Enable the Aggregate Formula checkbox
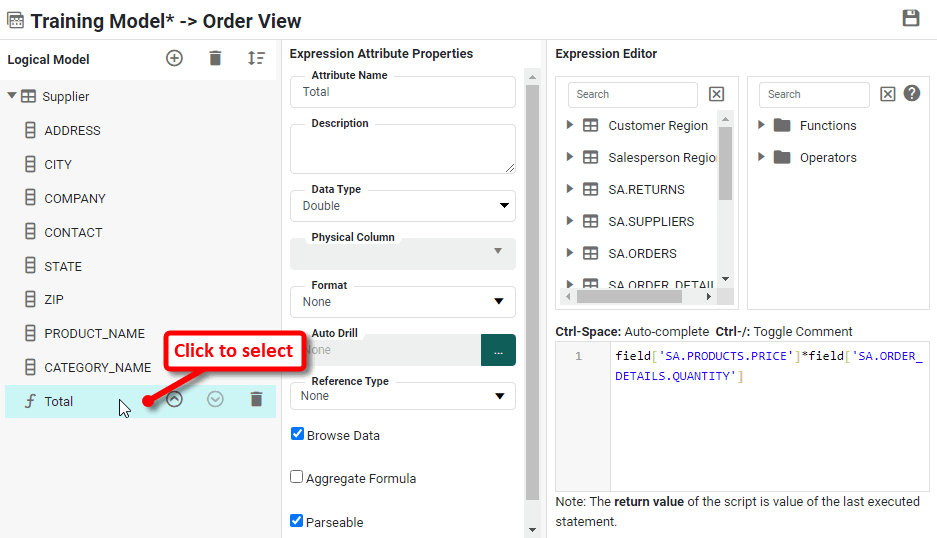Screen dimensions: 937x538 [297, 477]
